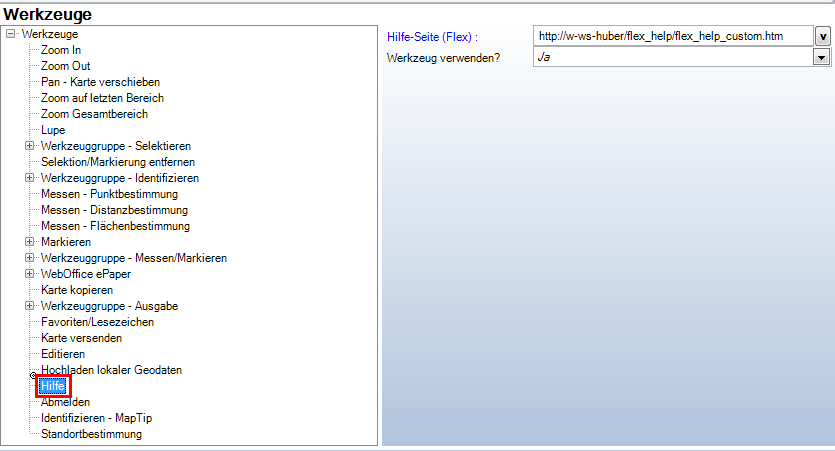Image resolution: width=835 pixels, height=451 pixels.
Task: Expand Werkzeuggruppe - Selektieren node
Action: pos(30,145)
